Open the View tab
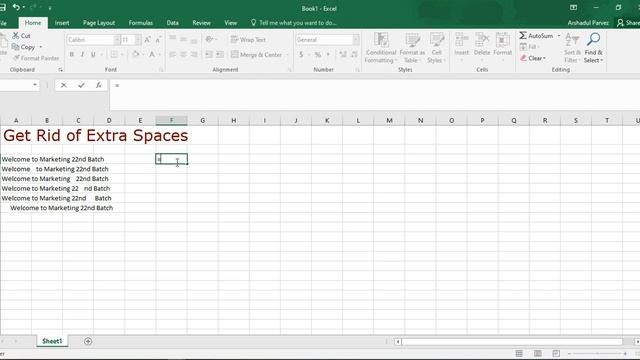Image resolution: width=640 pixels, height=360 pixels. (x=230, y=23)
